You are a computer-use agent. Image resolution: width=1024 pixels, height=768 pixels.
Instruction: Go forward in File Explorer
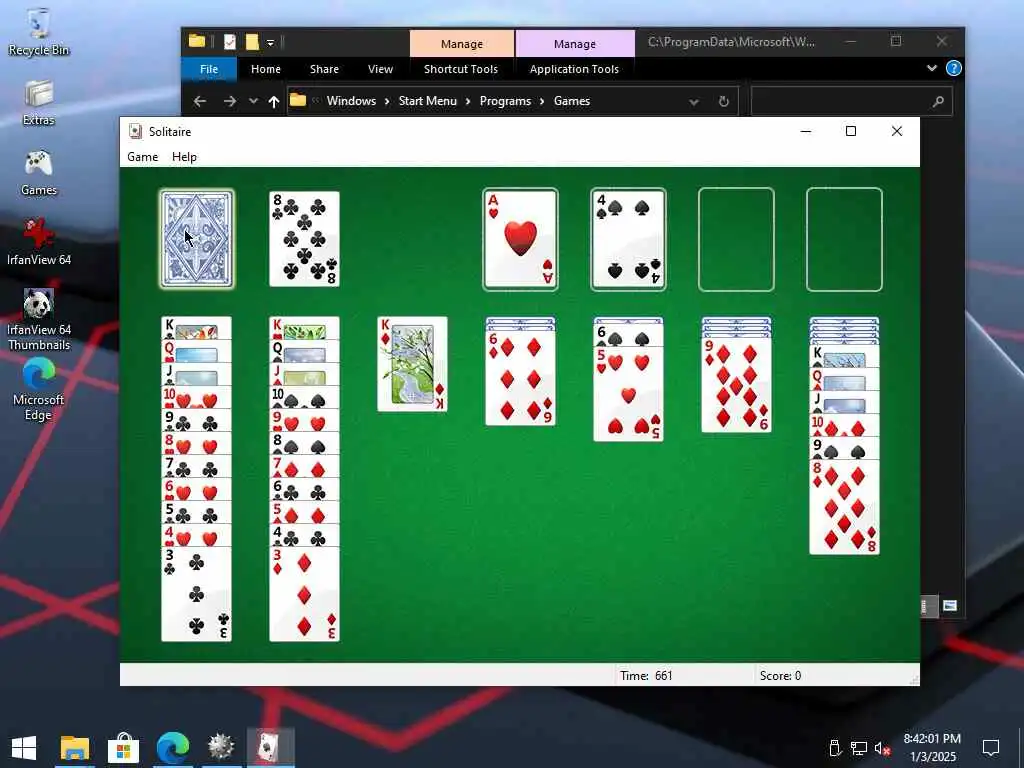(x=229, y=101)
